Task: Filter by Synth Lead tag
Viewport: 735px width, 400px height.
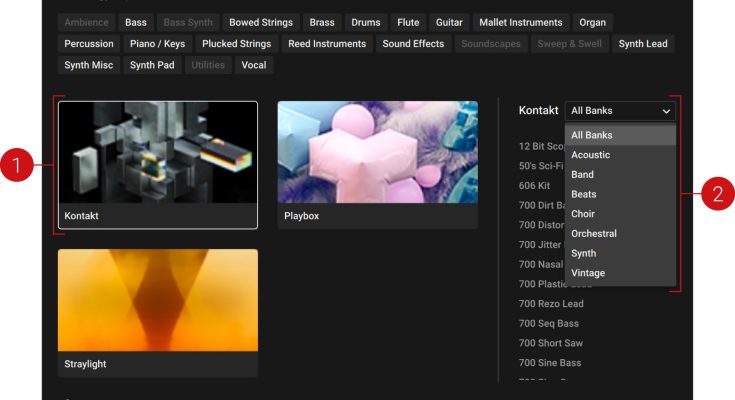Action: tap(642, 44)
